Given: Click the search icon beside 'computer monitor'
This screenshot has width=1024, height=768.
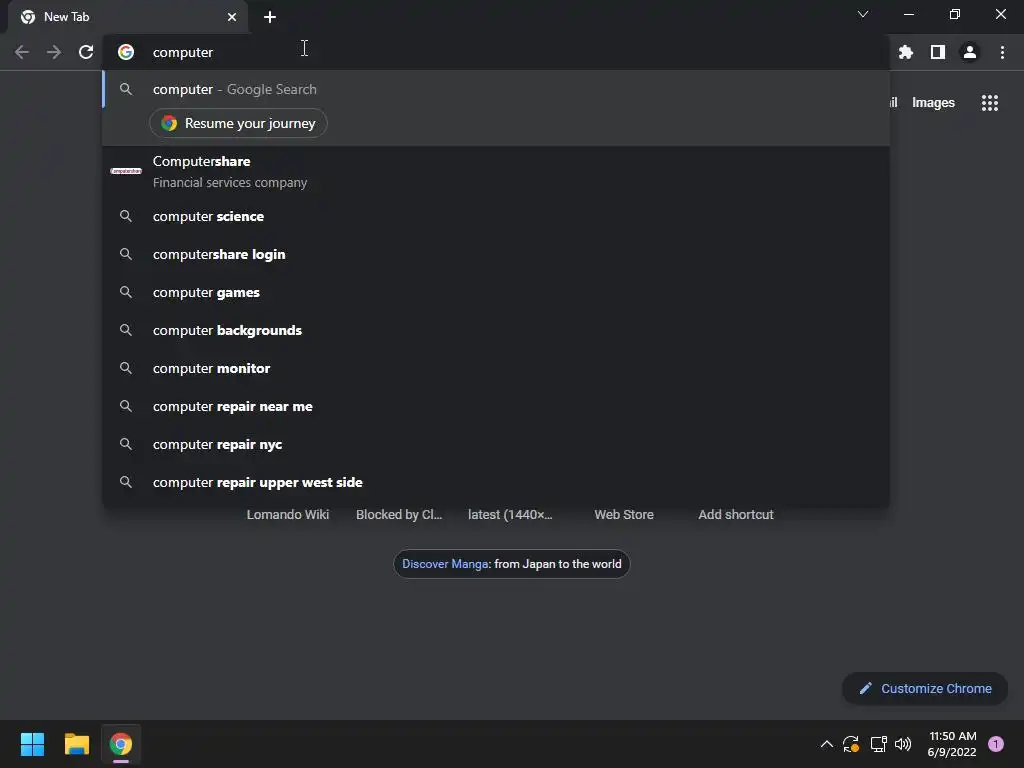Looking at the screenshot, I should (x=126, y=368).
